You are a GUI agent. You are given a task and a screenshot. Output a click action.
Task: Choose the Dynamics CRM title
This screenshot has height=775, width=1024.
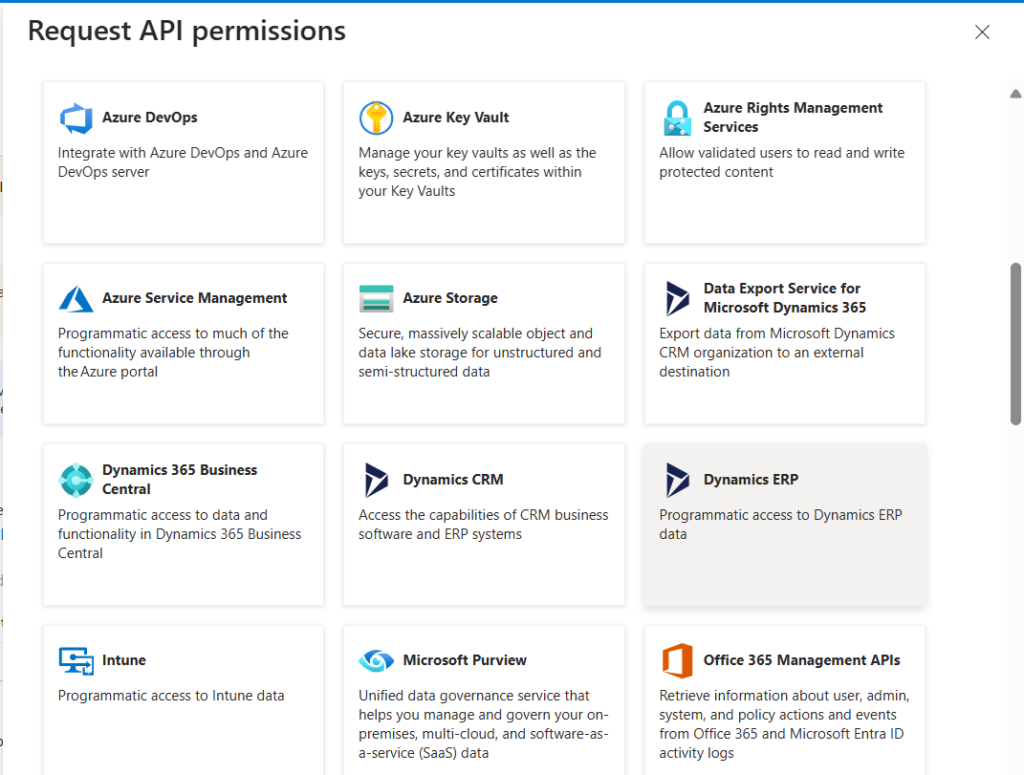tap(453, 480)
